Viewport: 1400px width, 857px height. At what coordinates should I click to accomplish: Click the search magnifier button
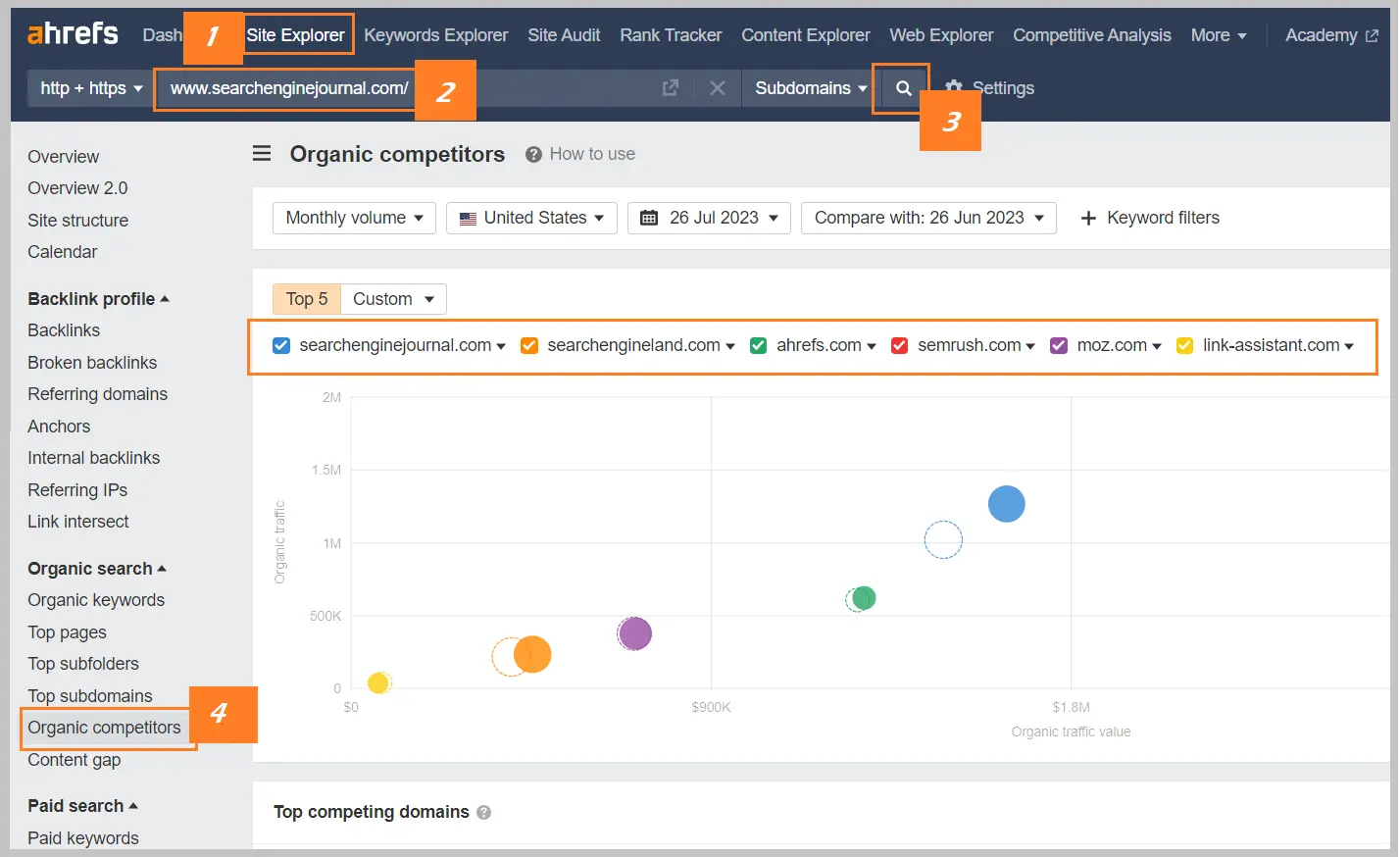coord(903,88)
